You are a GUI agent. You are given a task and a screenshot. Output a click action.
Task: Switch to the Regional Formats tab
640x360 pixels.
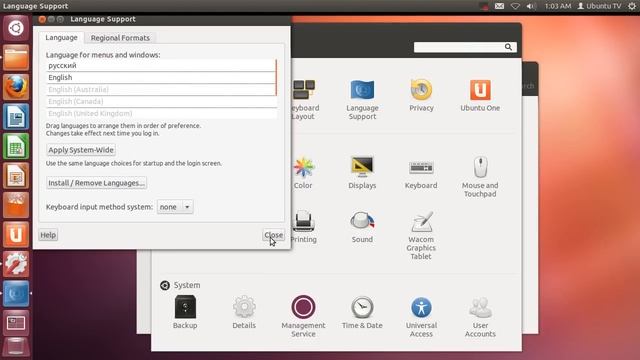point(120,38)
